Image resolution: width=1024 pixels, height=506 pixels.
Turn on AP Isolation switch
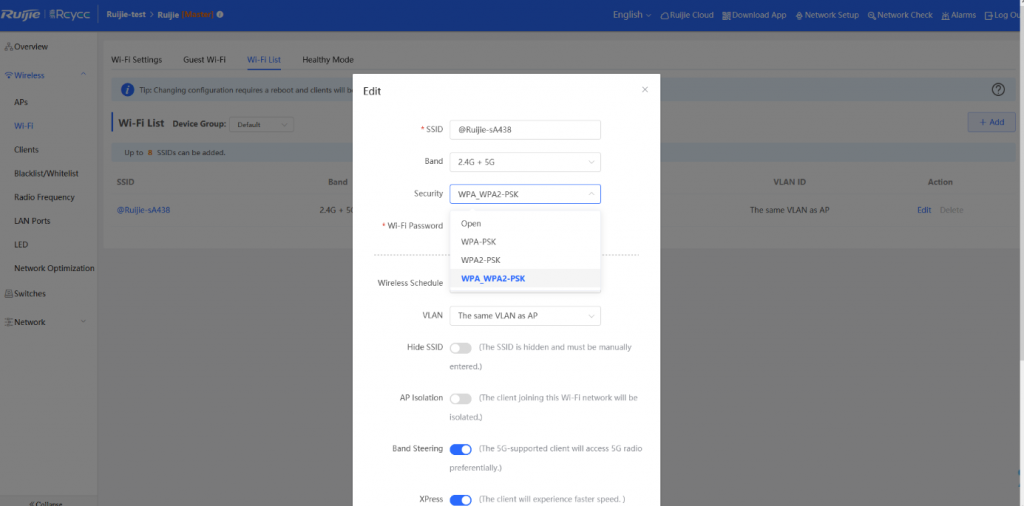[x=460, y=398]
